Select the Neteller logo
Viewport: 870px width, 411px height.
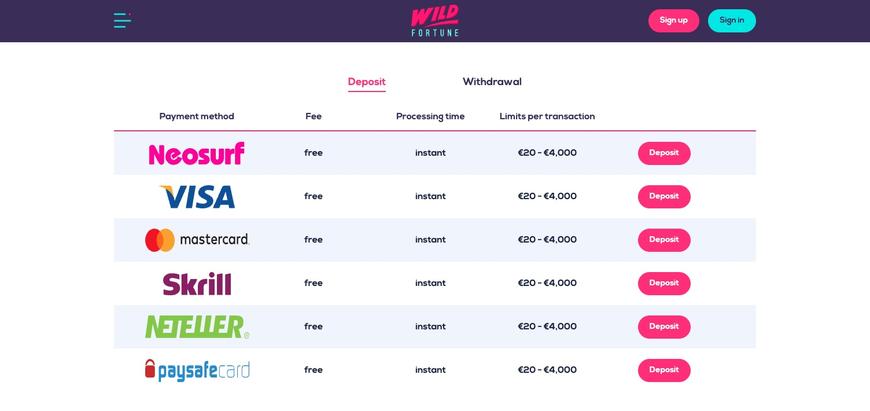pos(197,327)
